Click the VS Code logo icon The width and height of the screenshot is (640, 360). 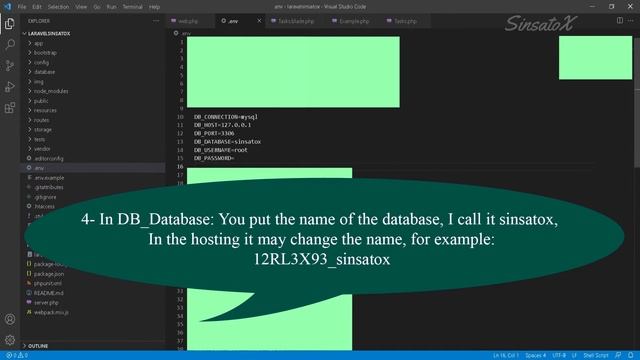(7, 7)
